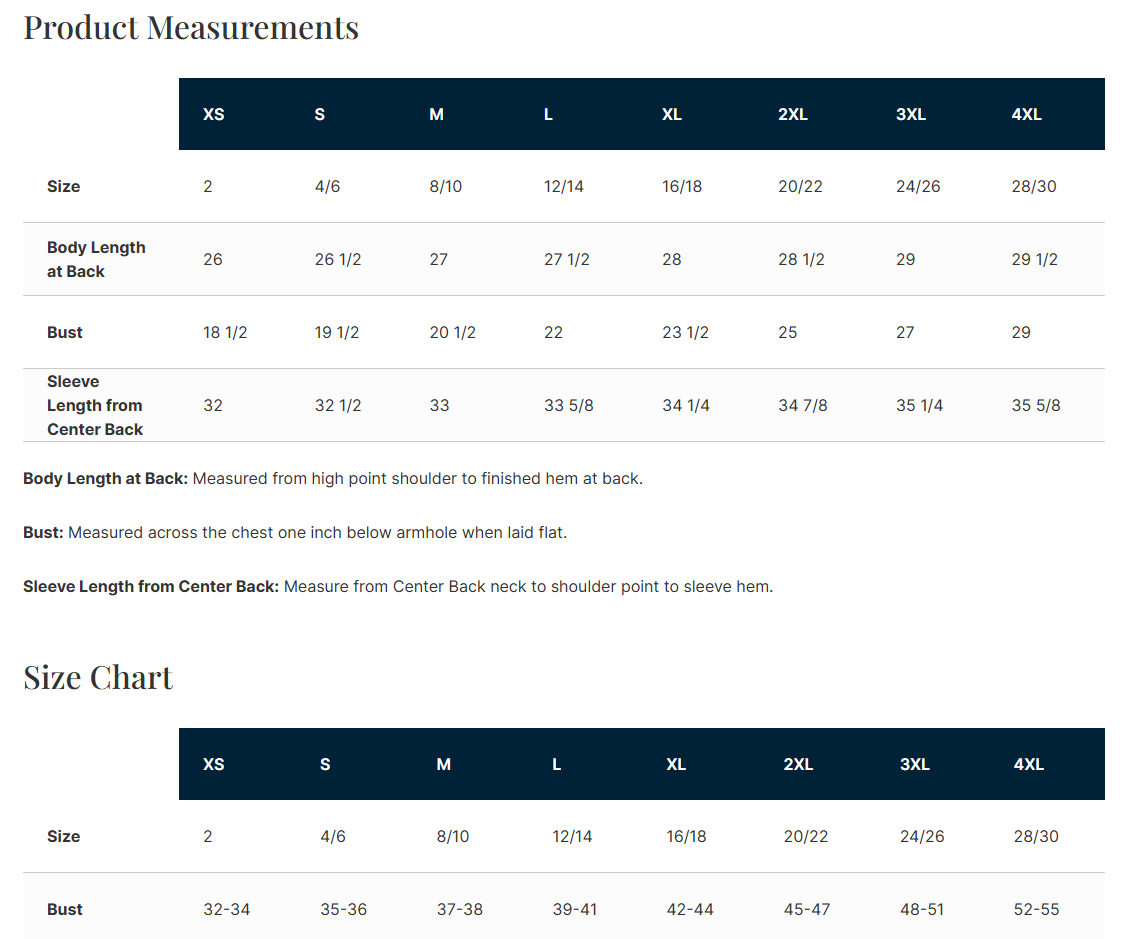Click the 34 7/8 sleeve length cell

pos(803,405)
